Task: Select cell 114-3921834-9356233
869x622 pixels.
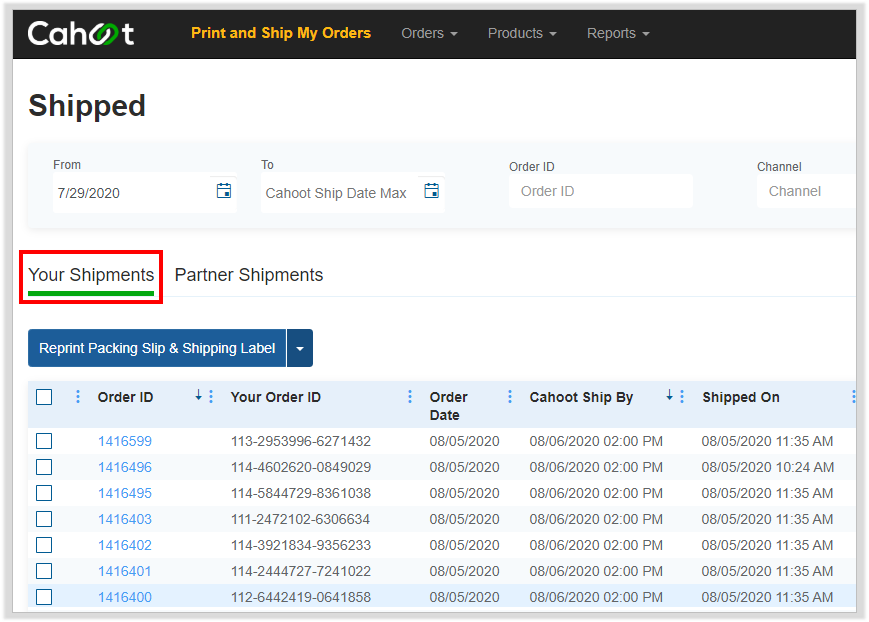Action: tap(301, 545)
